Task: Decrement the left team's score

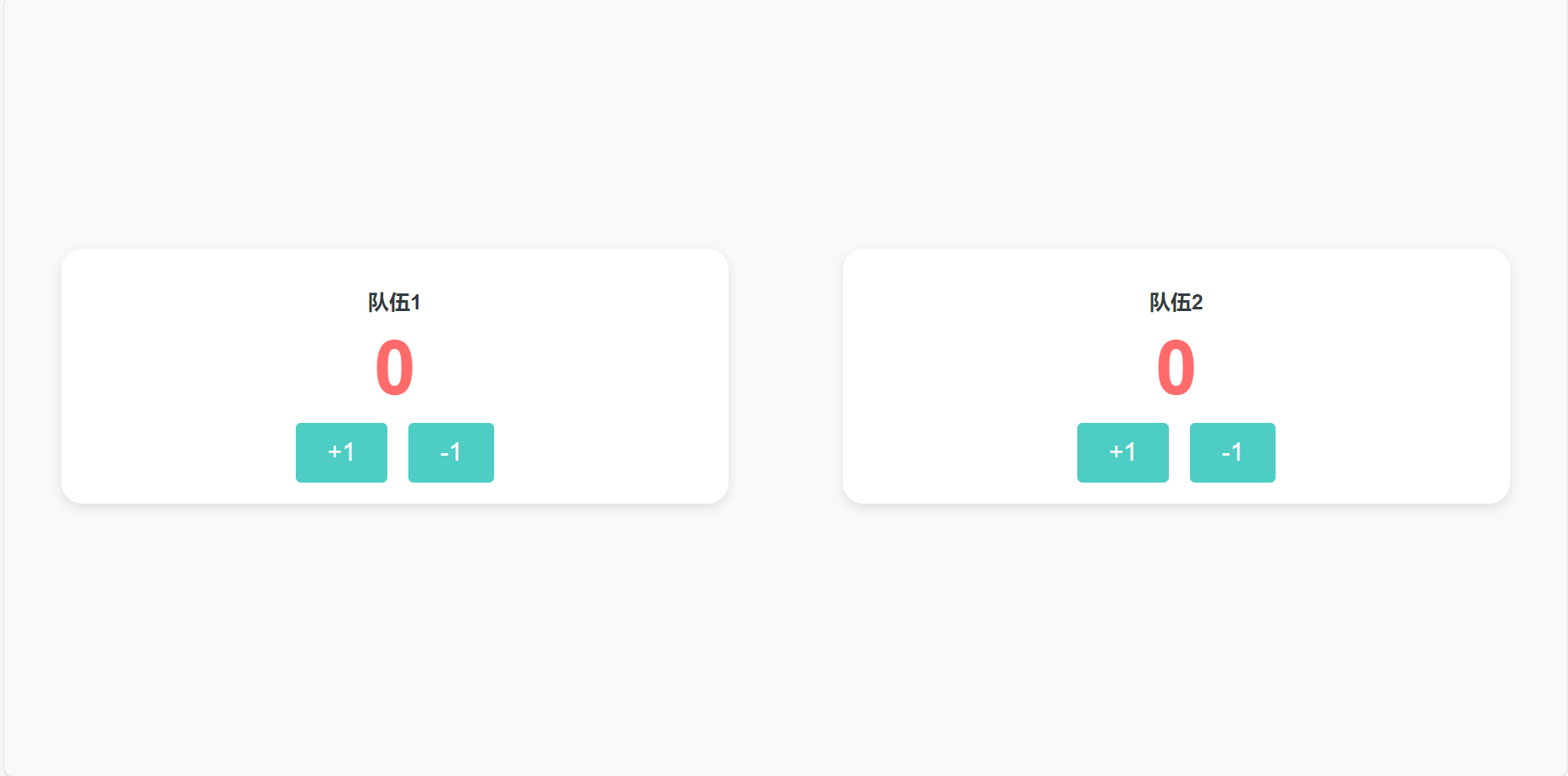Action: point(450,452)
